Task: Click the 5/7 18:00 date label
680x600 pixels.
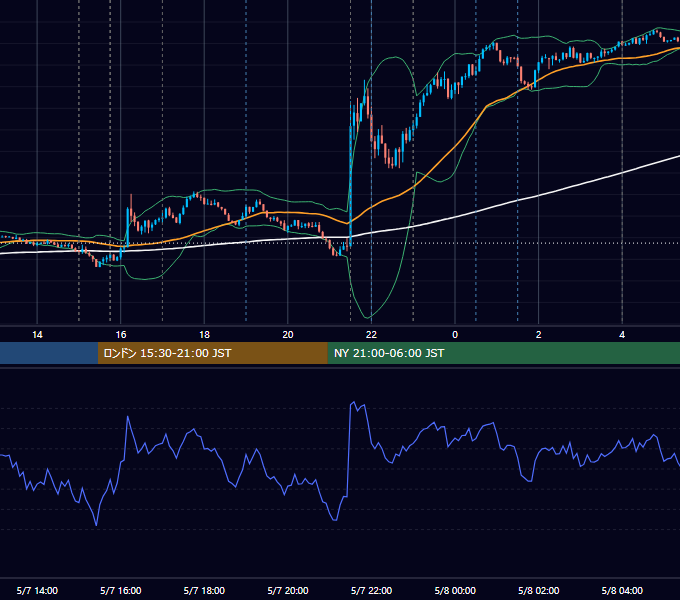Action: tap(204, 590)
